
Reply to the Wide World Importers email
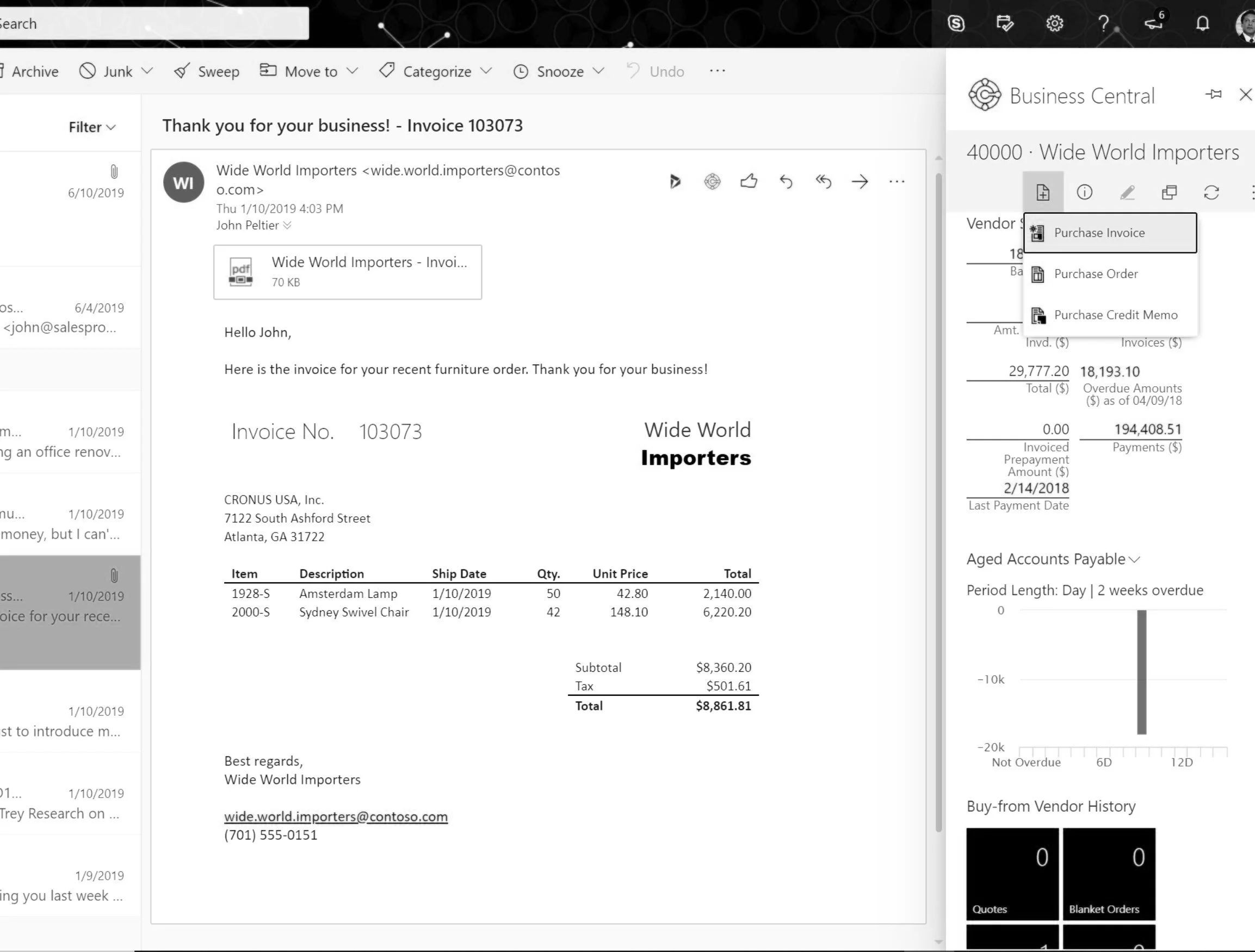tap(786, 182)
